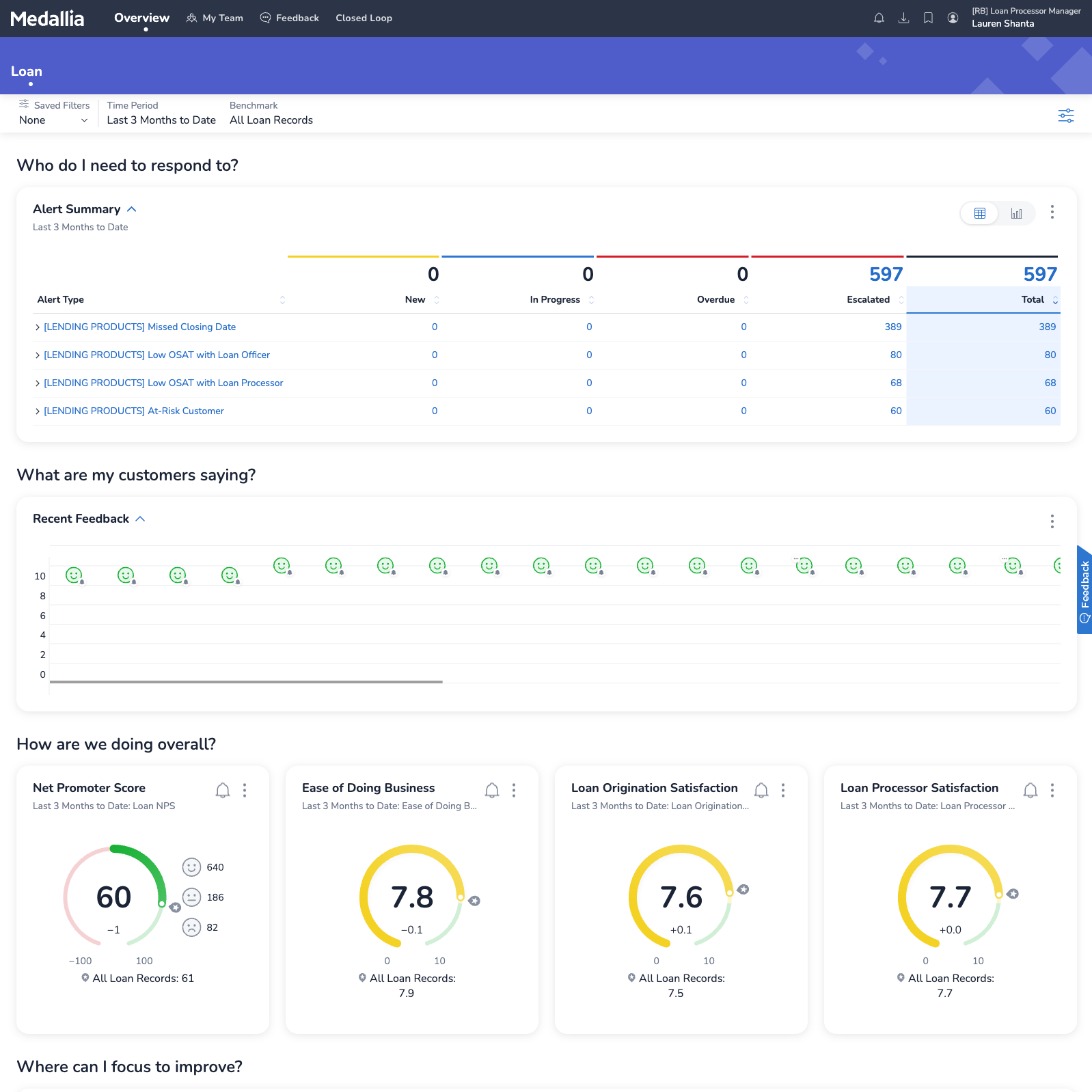Open the Closed Loop tab

click(364, 18)
